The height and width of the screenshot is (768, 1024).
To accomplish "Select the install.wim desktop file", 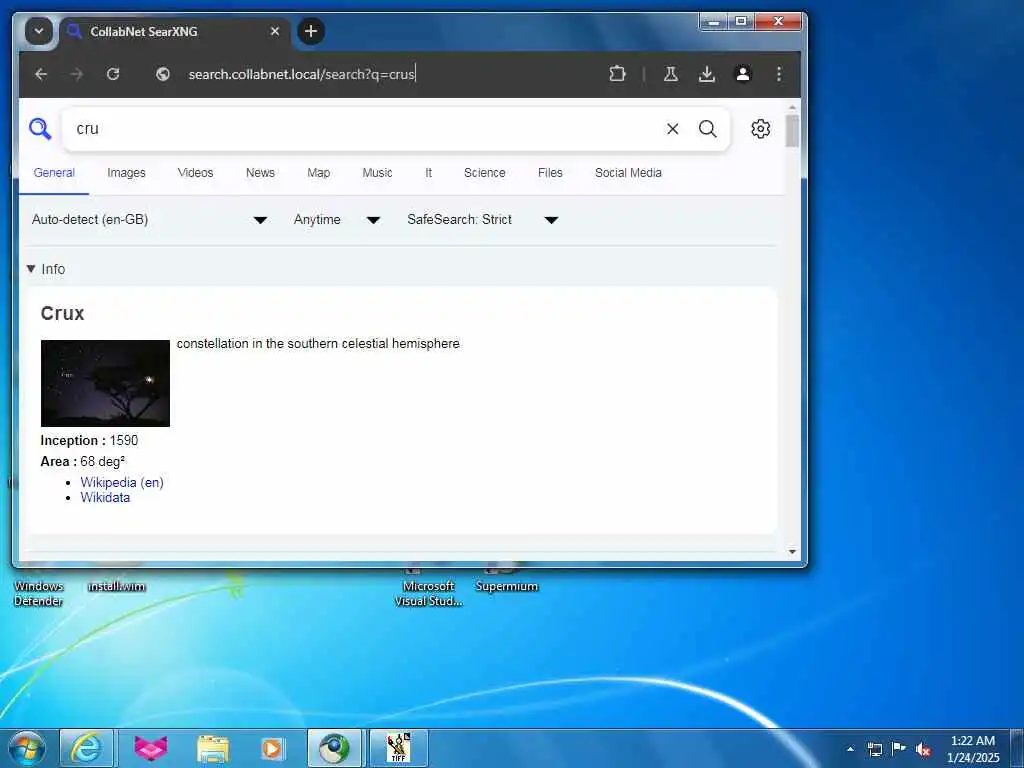I will [x=116, y=586].
